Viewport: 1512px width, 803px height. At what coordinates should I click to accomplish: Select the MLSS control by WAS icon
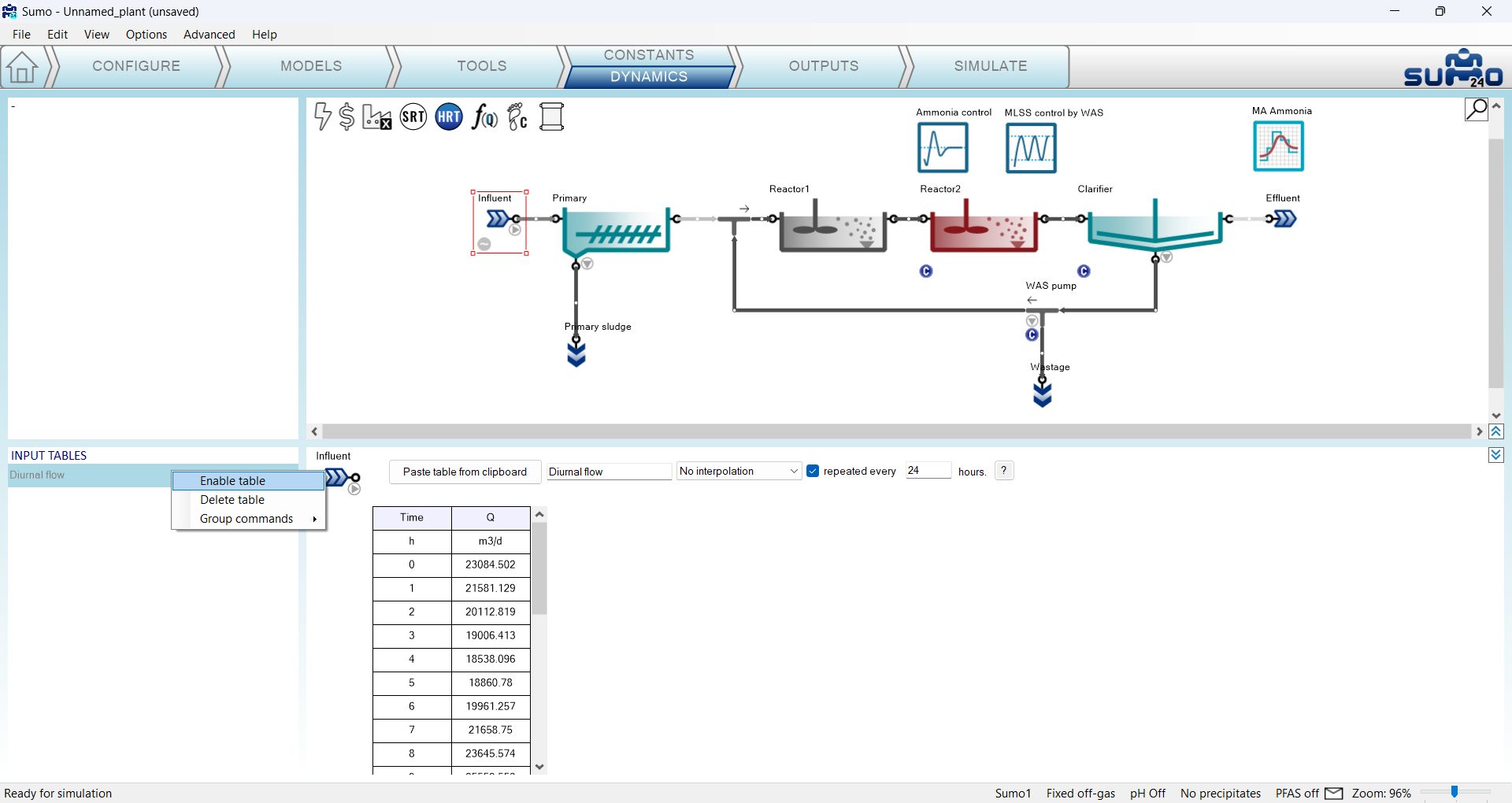1031,148
